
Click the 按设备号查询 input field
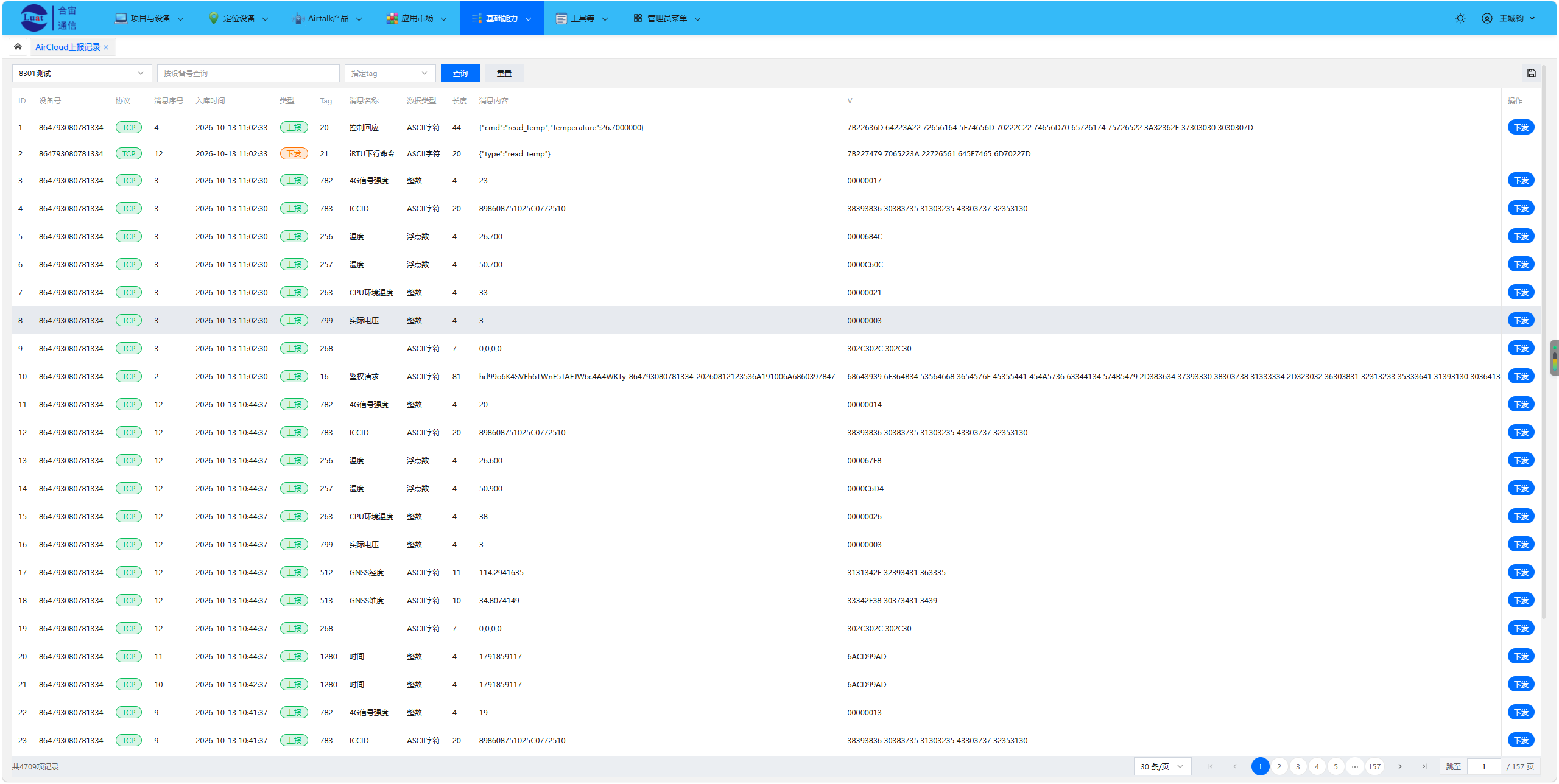tap(248, 73)
